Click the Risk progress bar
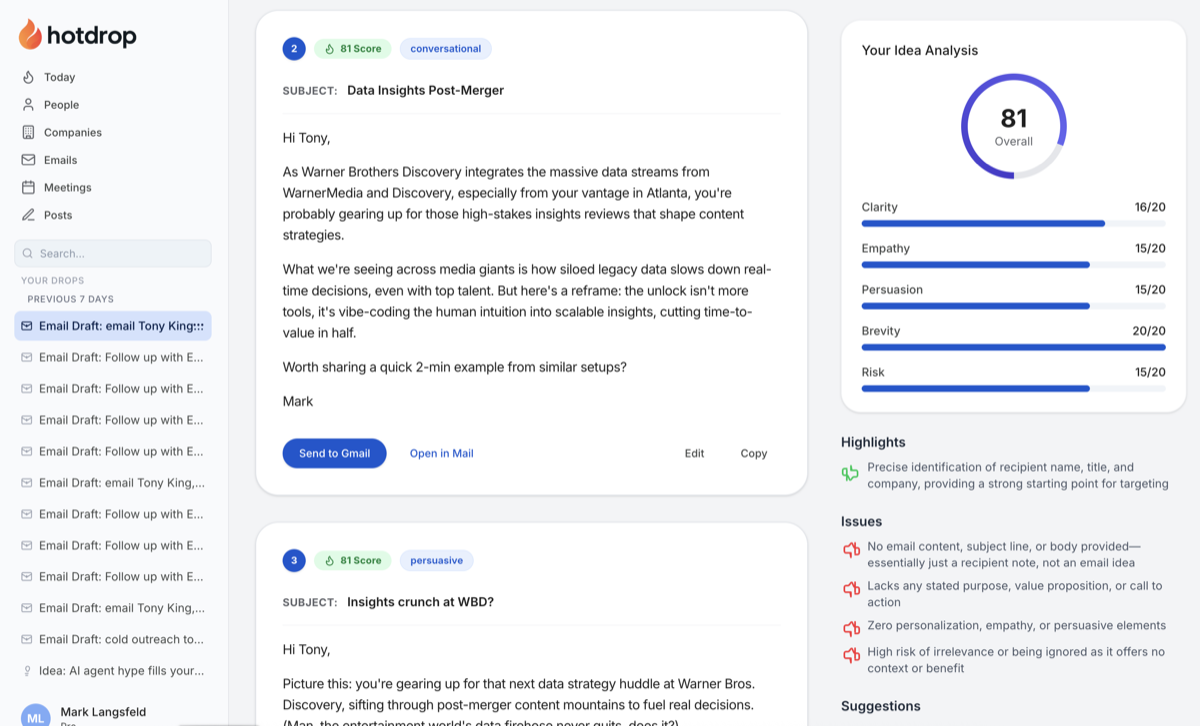Screen dimensions: 1200x726 1014,388
